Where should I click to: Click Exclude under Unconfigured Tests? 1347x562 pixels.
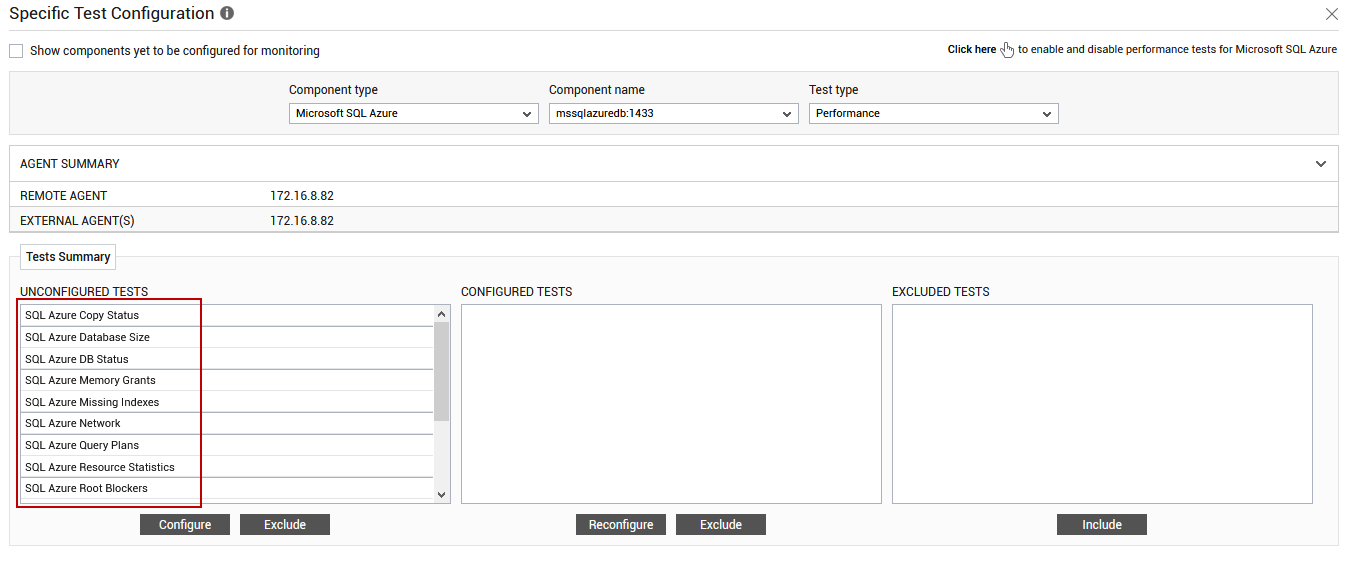[x=285, y=525]
